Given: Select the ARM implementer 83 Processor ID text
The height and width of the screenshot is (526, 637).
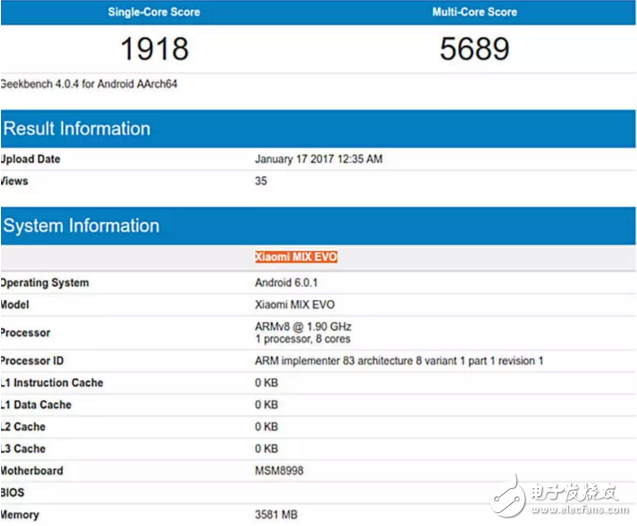Looking at the screenshot, I should click(x=401, y=361).
